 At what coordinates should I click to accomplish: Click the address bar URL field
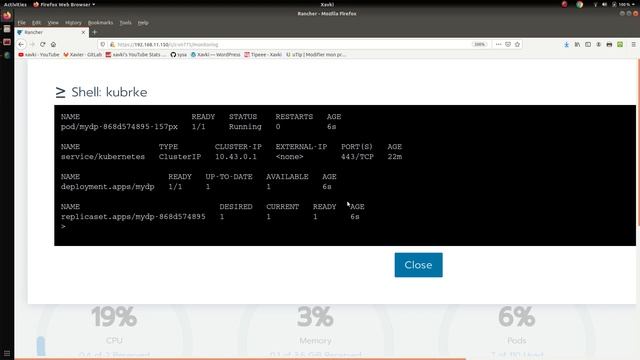[x=286, y=44]
